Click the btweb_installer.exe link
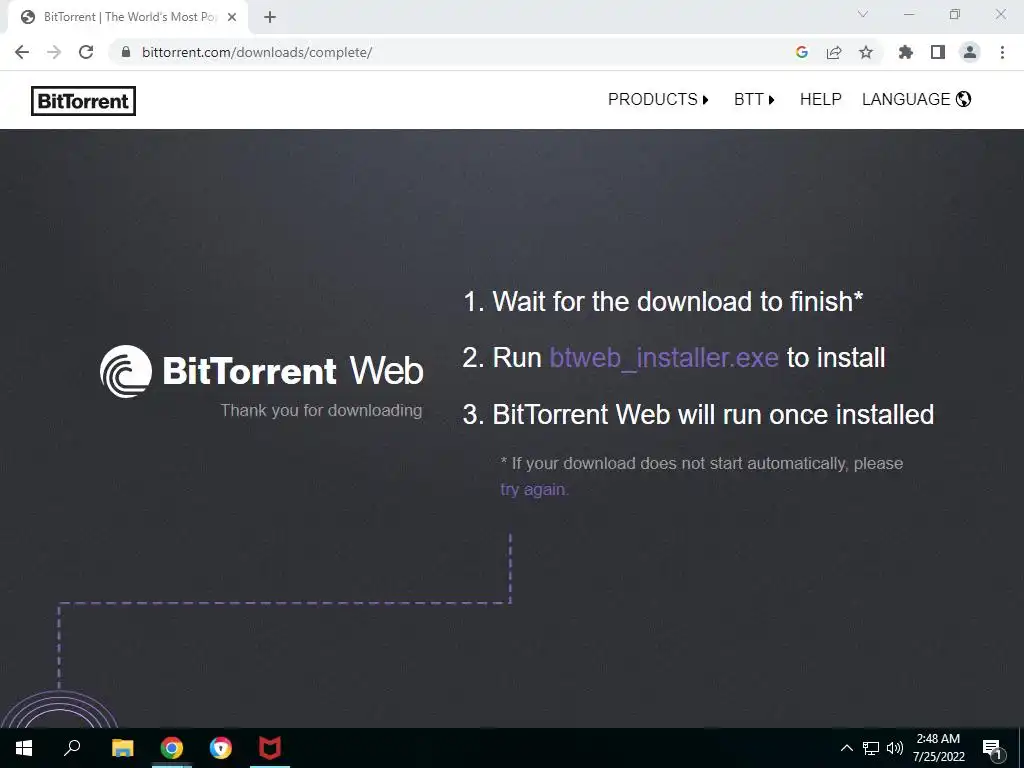This screenshot has width=1024, height=768. tap(664, 358)
